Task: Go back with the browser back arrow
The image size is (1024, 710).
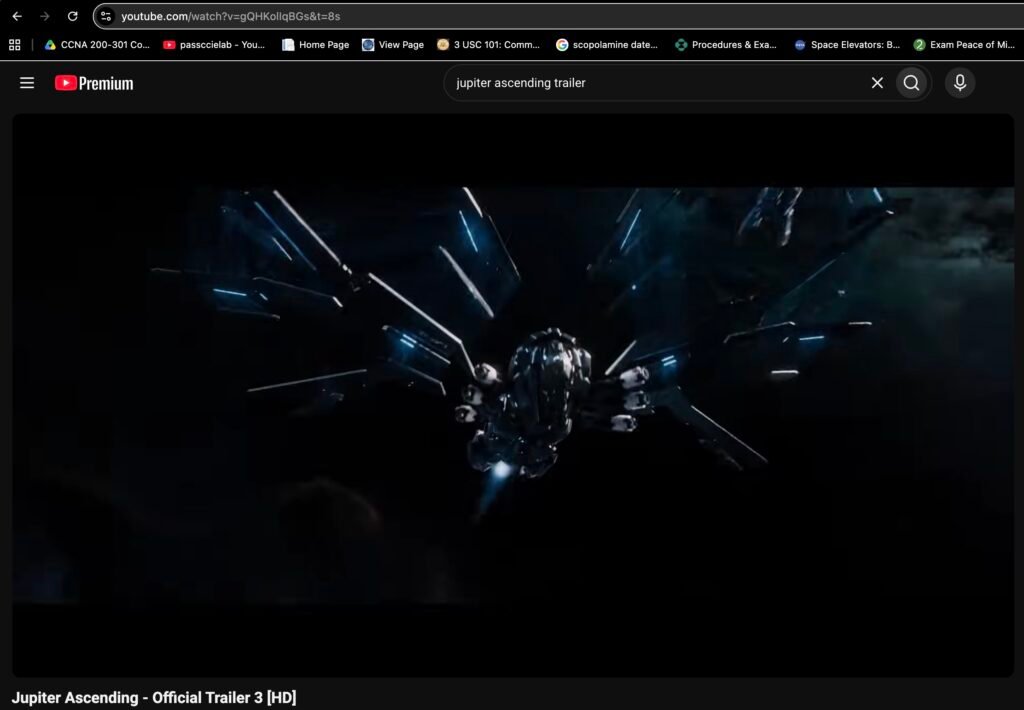Action: (x=17, y=16)
